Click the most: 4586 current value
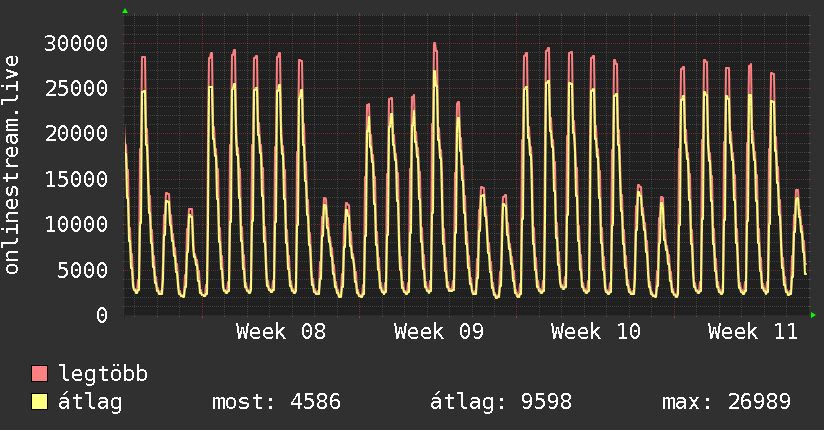The image size is (824, 430). pos(276,402)
